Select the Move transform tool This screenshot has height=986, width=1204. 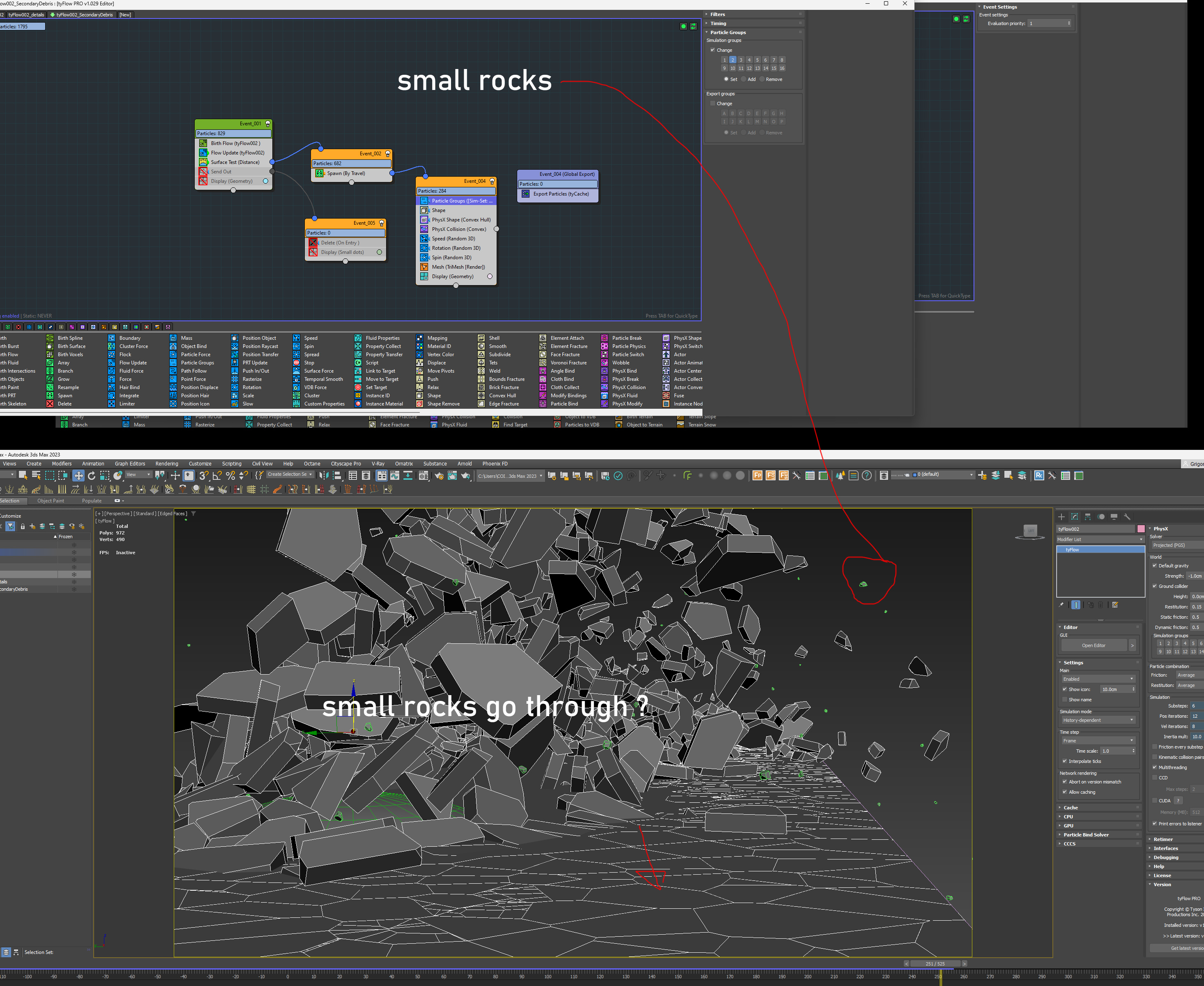tap(78, 476)
